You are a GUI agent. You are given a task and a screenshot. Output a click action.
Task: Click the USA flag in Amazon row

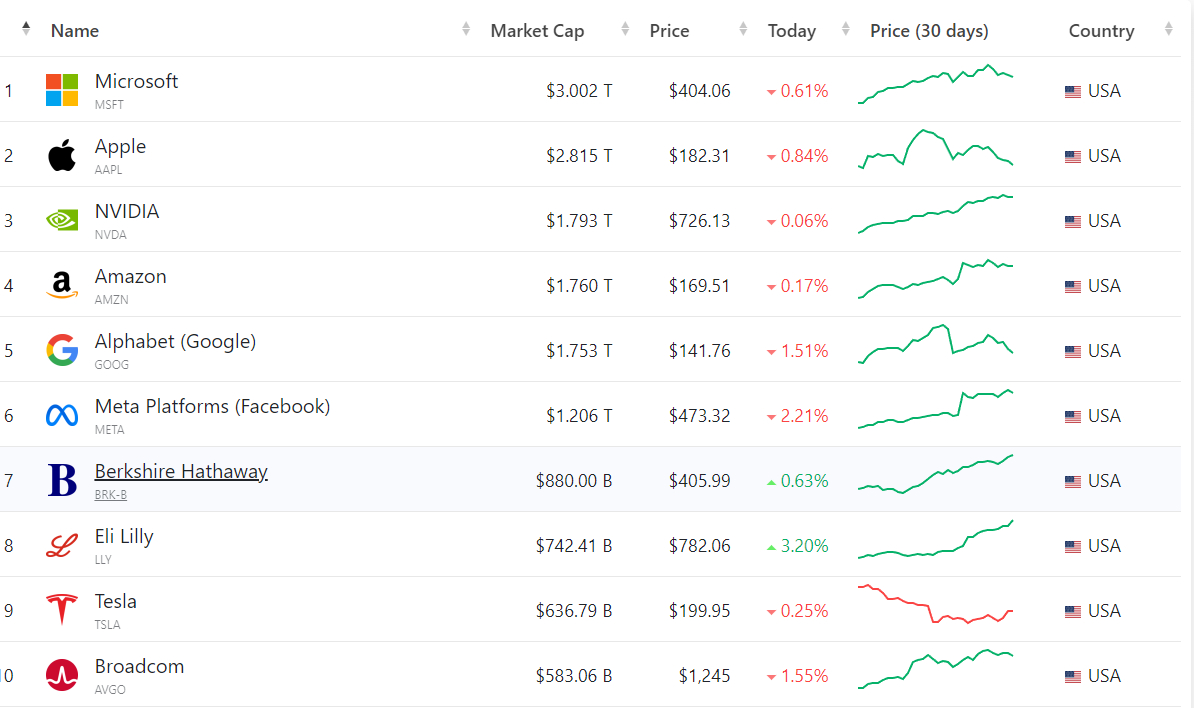(1073, 286)
